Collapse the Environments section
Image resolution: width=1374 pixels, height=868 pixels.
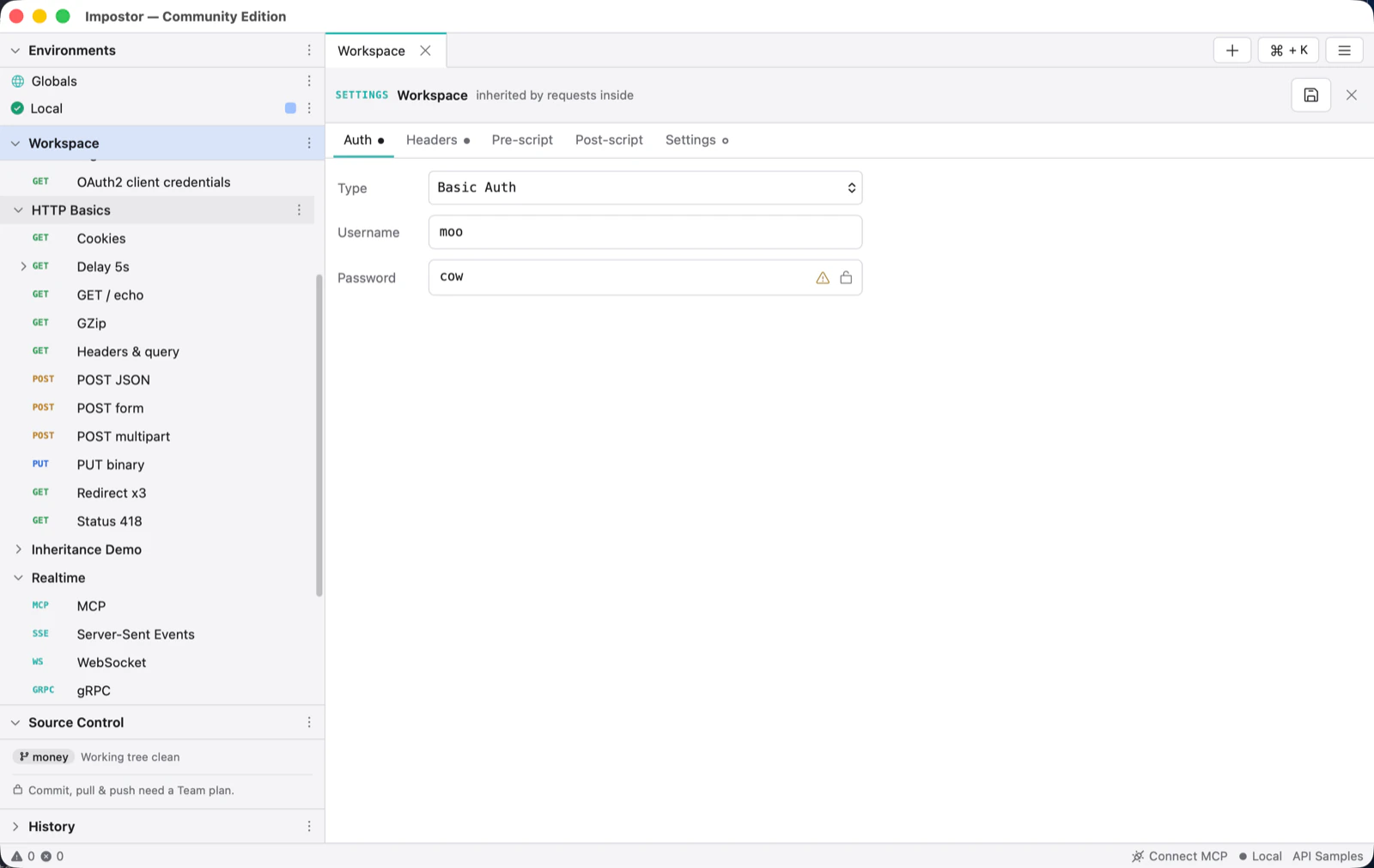pyautogui.click(x=15, y=51)
